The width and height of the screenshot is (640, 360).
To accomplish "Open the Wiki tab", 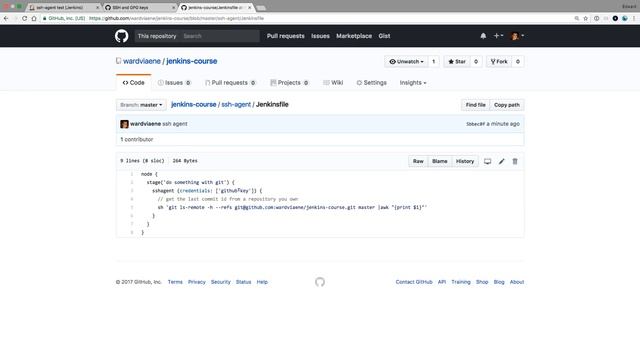I will 333,83.
